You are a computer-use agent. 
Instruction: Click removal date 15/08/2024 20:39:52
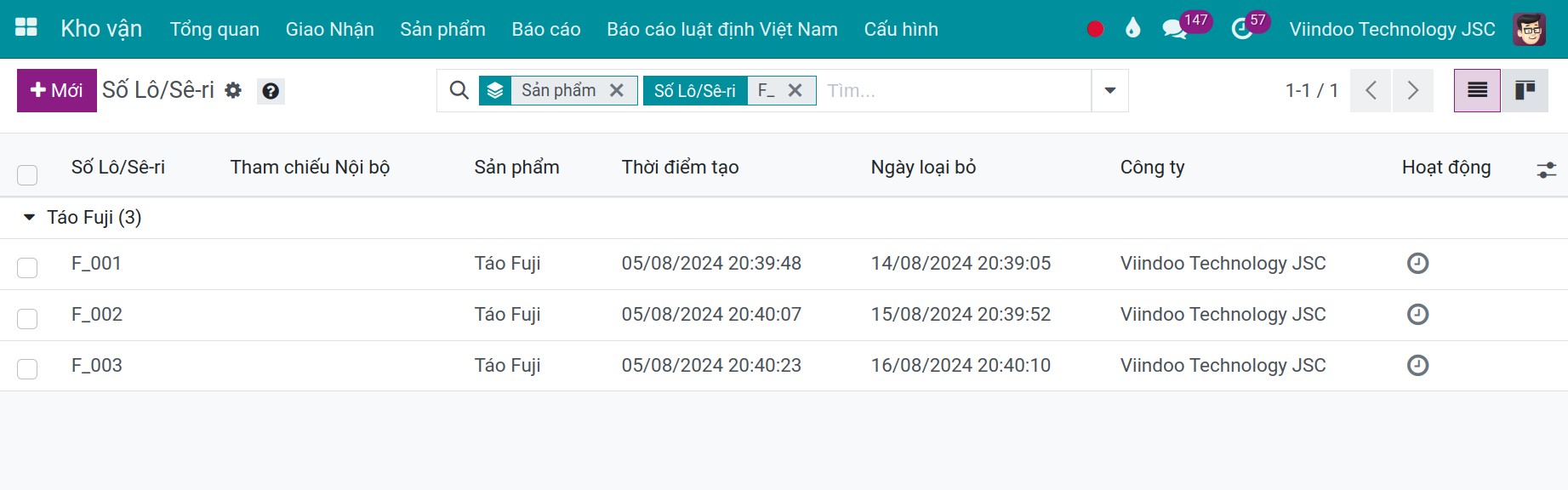pyautogui.click(x=961, y=315)
